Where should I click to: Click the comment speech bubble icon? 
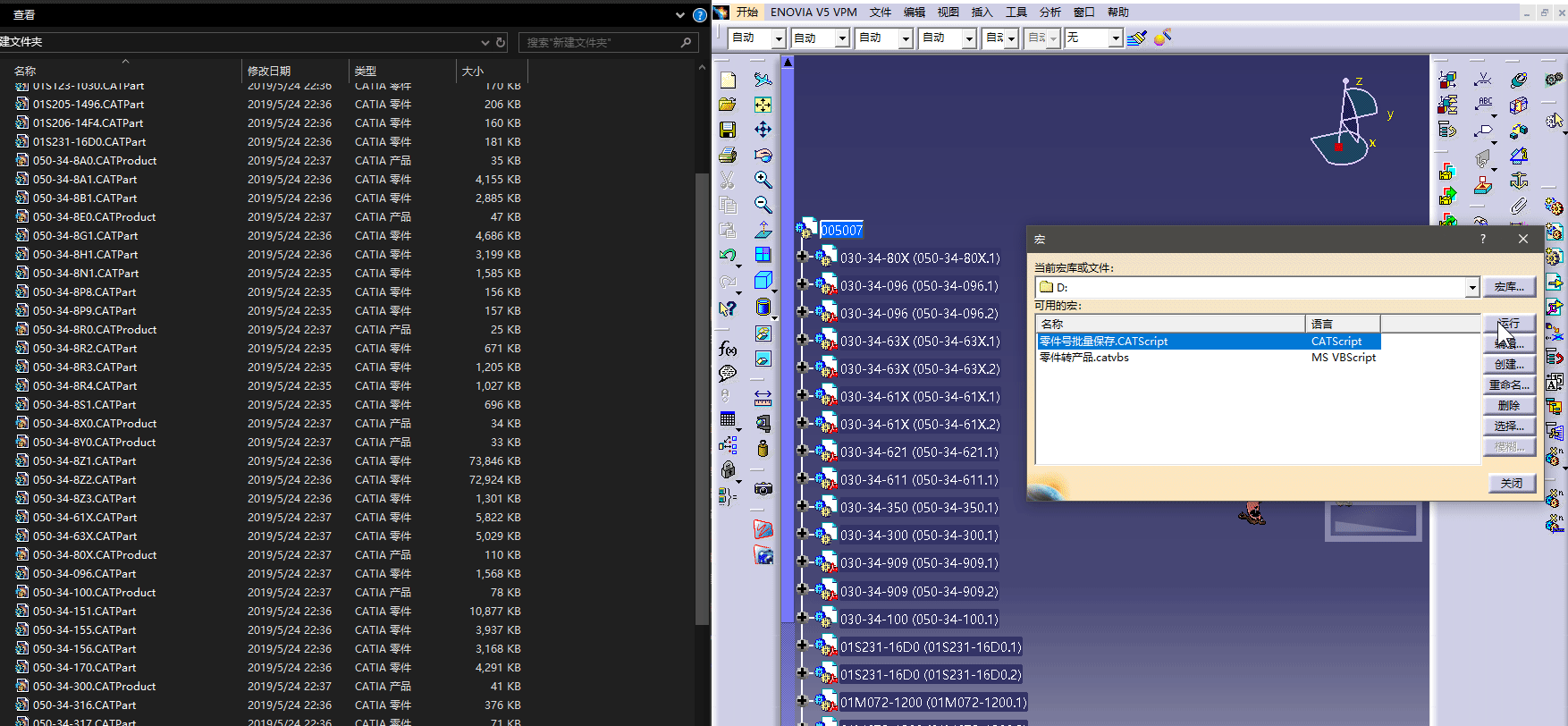(x=728, y=373)
